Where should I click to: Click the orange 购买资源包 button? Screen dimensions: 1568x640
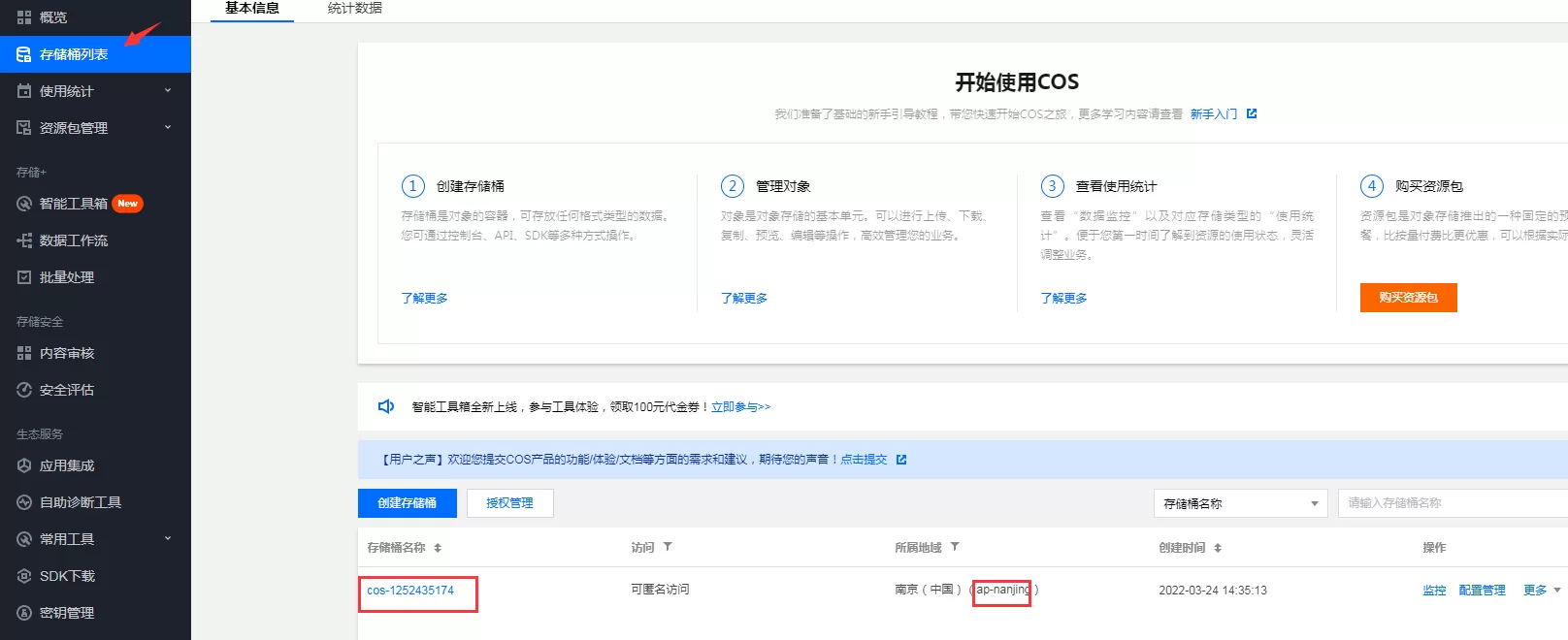pyautogui.click(x=1408, y=298)
